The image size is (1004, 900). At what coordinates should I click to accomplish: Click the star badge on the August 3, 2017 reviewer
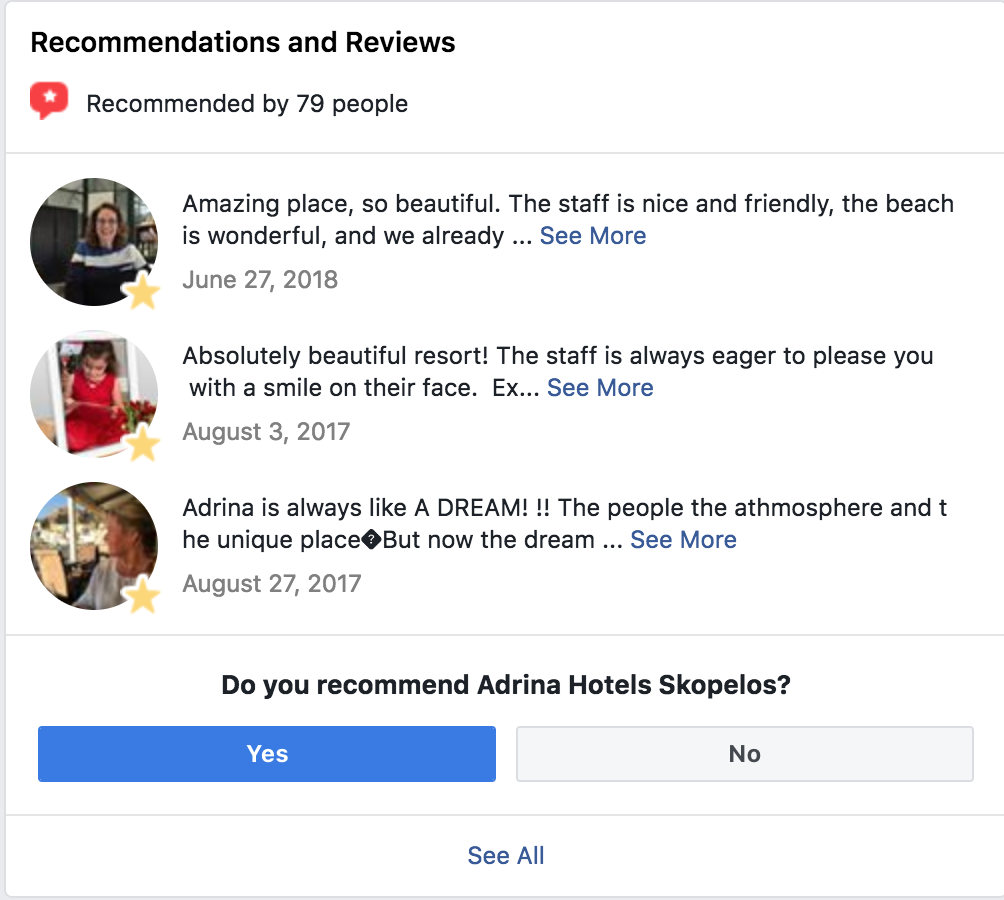click(x=143, y=444)
